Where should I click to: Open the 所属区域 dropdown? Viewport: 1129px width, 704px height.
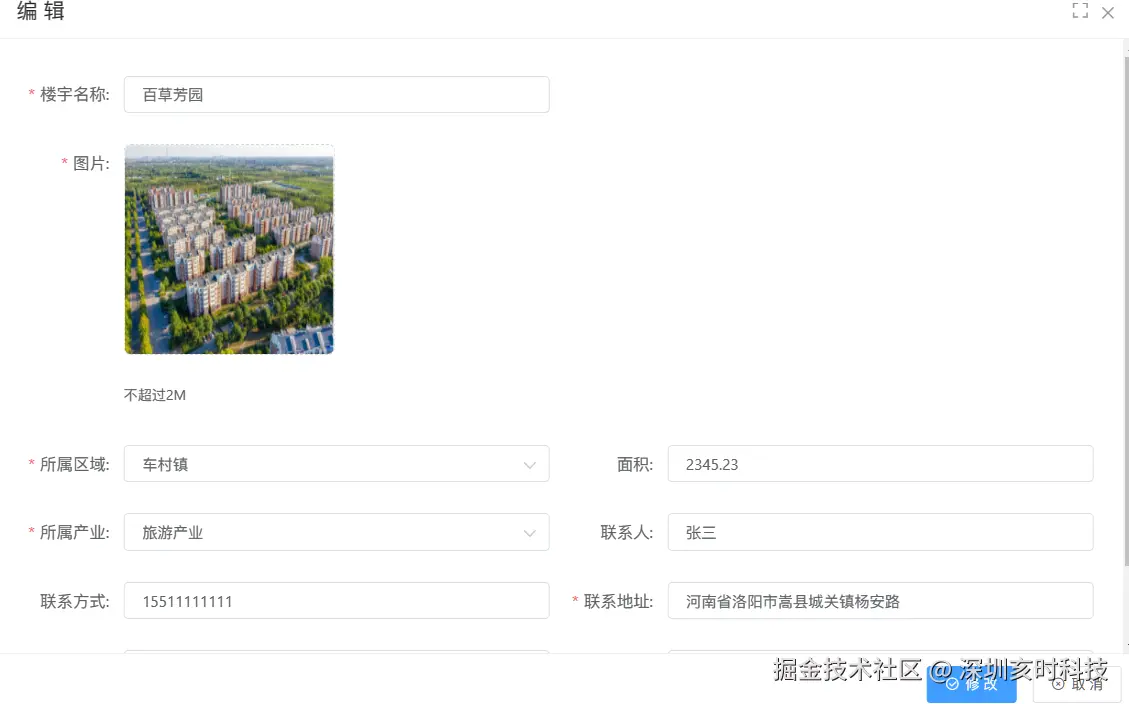336,464
